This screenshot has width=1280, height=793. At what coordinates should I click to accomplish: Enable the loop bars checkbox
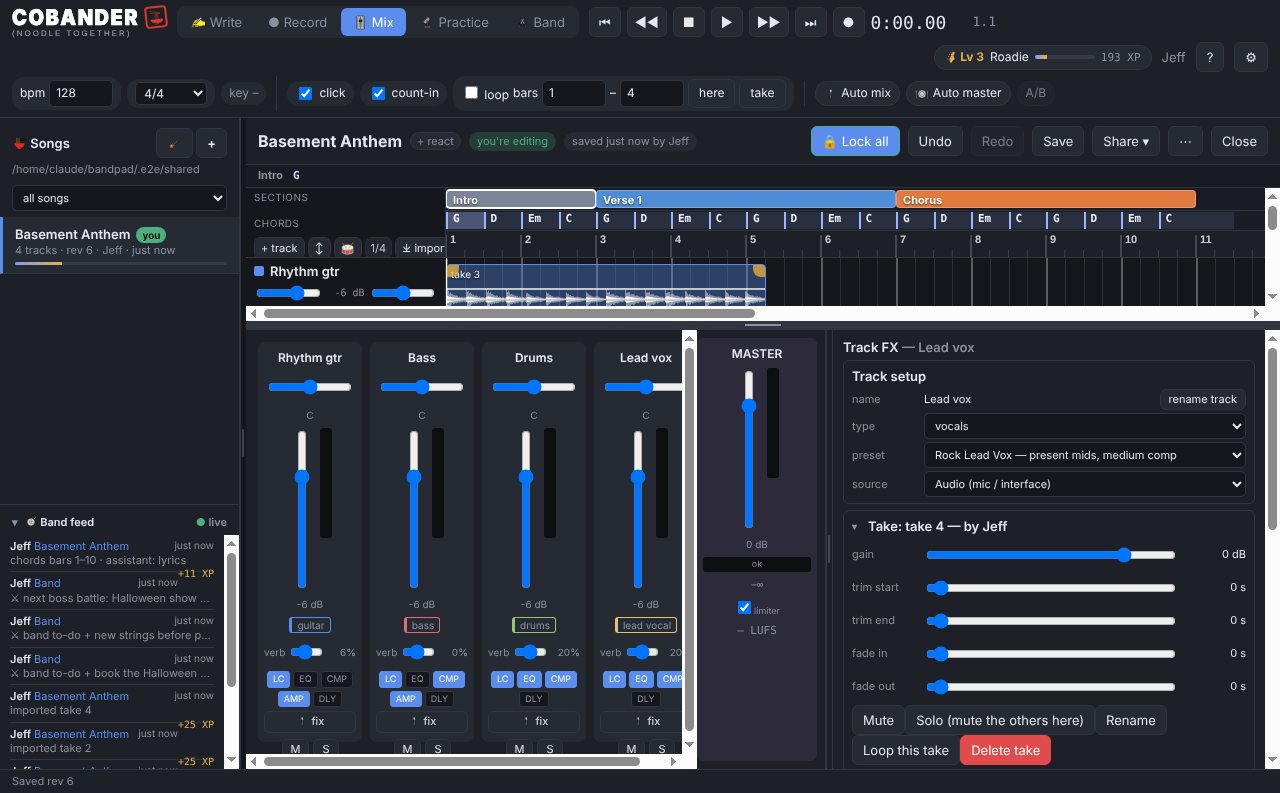point(472,93)
